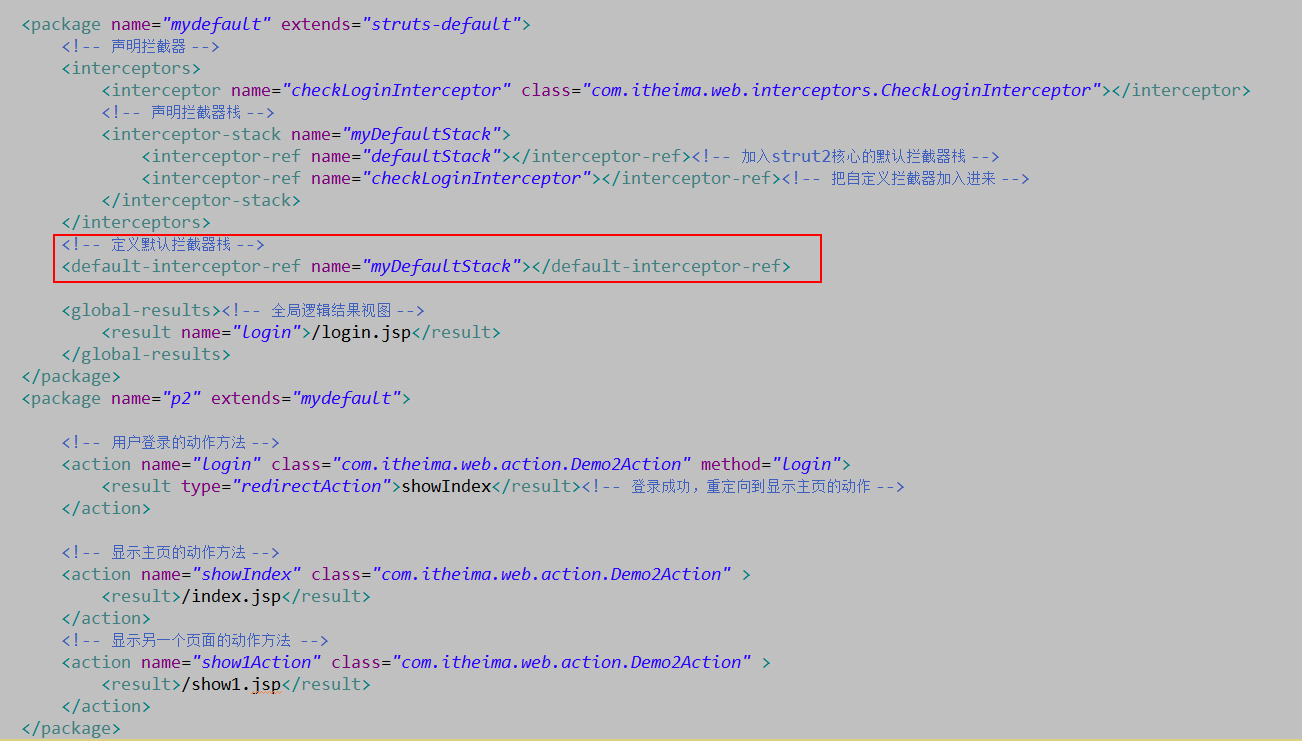
Task: Click the extends="mydefault" value
Action: pyautogui.click(x=346, y=398)
